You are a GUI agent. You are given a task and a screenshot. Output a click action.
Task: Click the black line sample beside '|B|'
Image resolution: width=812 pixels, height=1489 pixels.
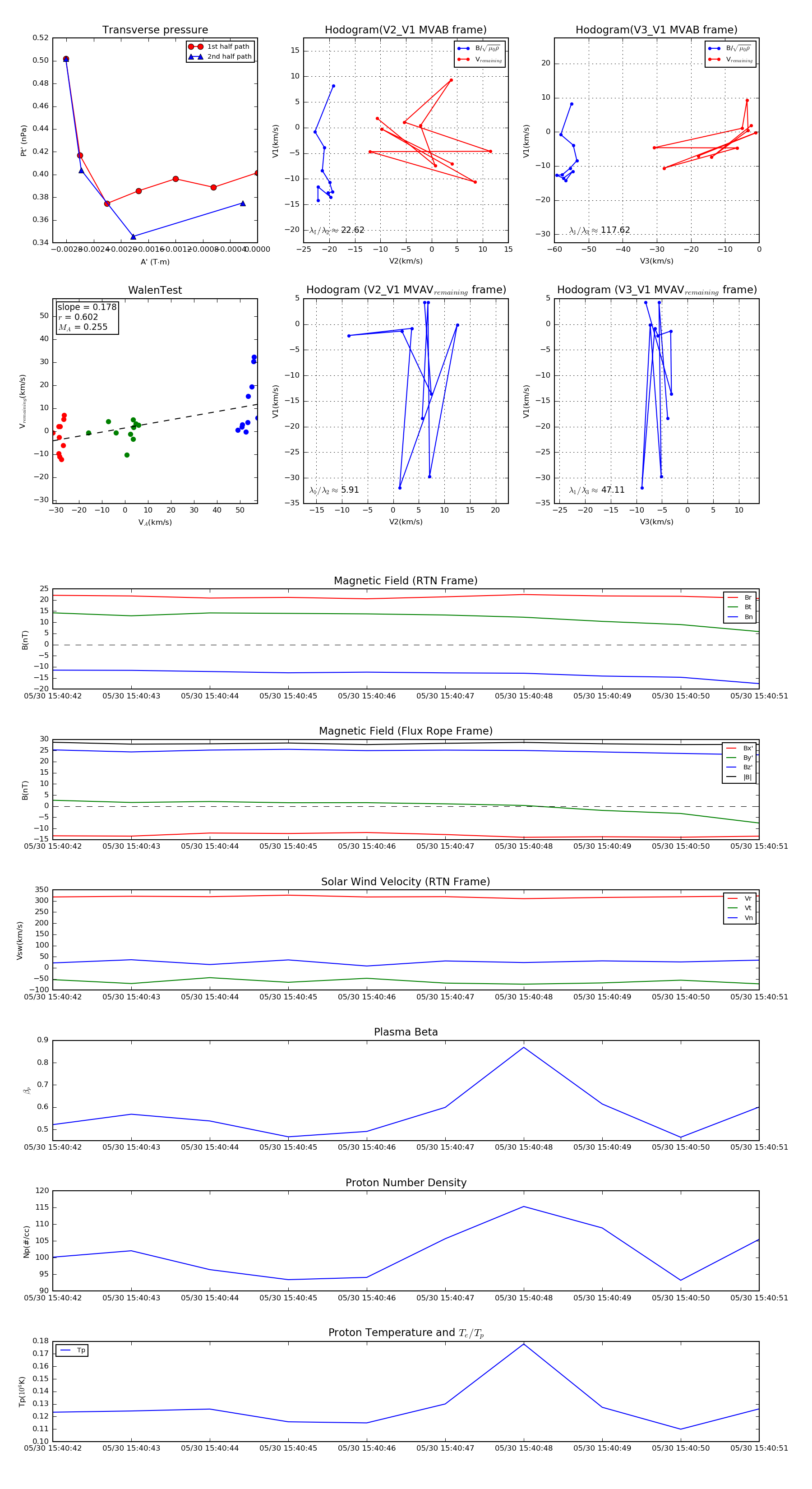click(731, 777)
